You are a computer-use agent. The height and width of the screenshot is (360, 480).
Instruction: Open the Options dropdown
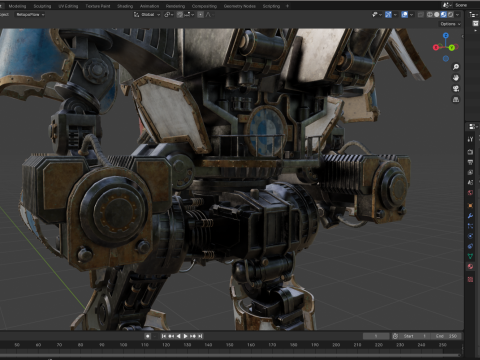tap(450, 24)
